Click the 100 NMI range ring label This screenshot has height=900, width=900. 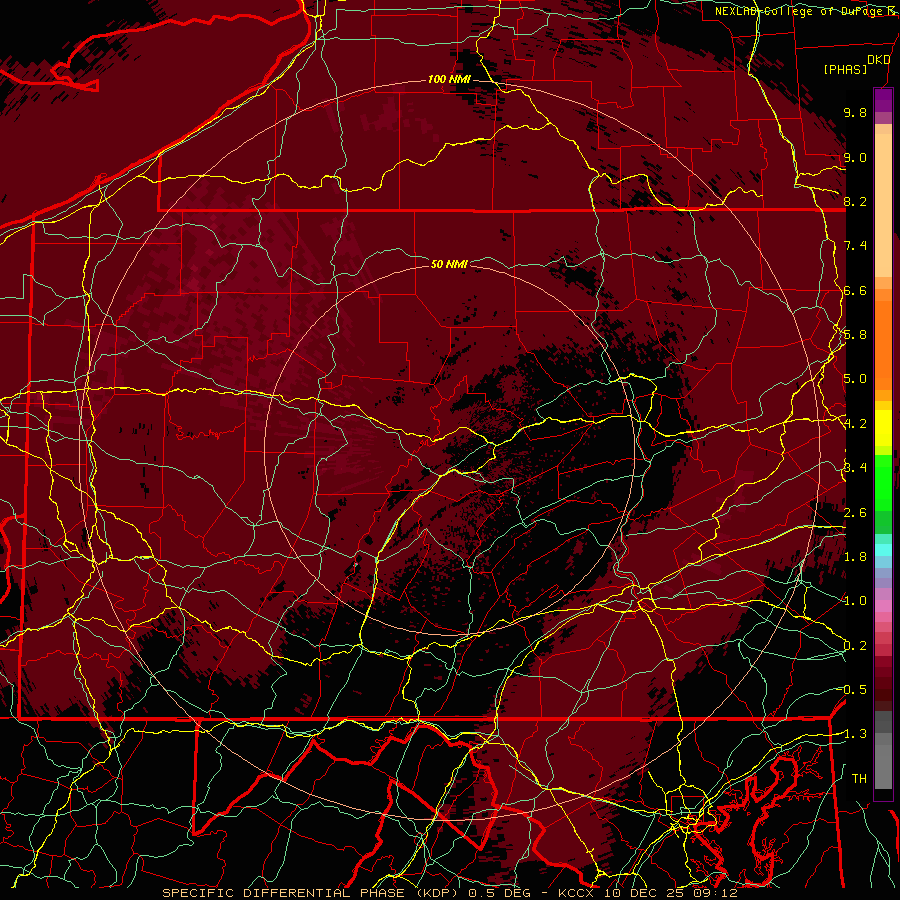(449, 79)
